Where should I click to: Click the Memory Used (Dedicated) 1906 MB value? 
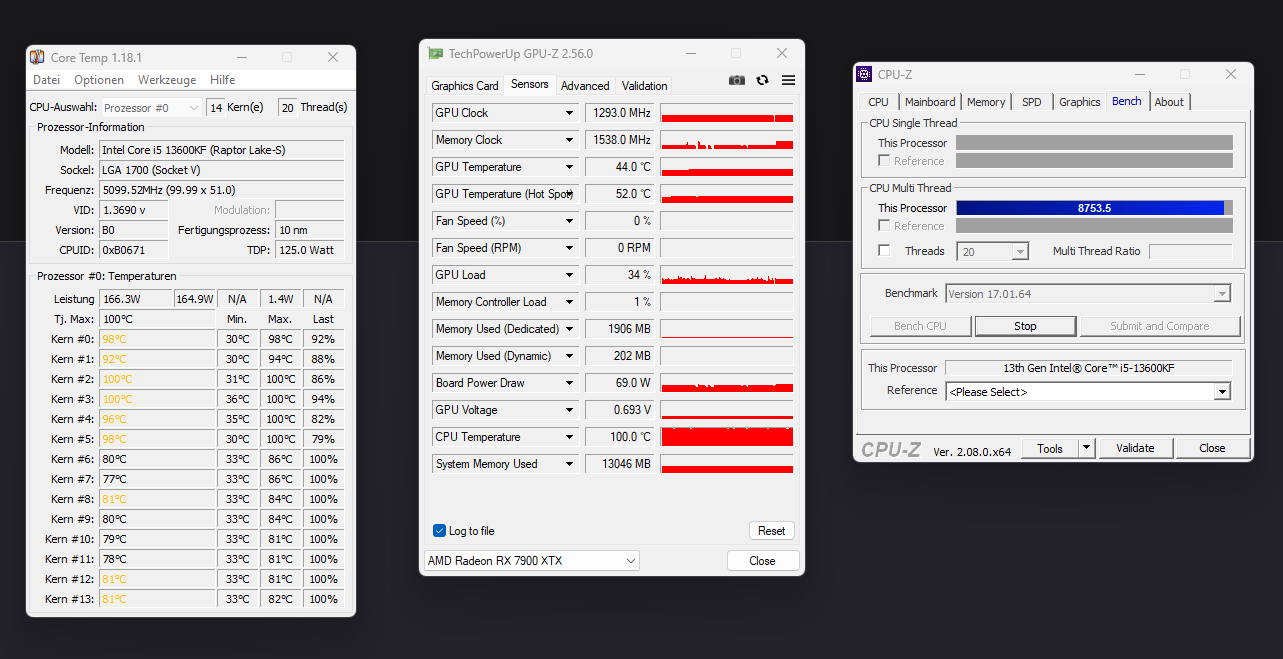(x=620, y=329)
